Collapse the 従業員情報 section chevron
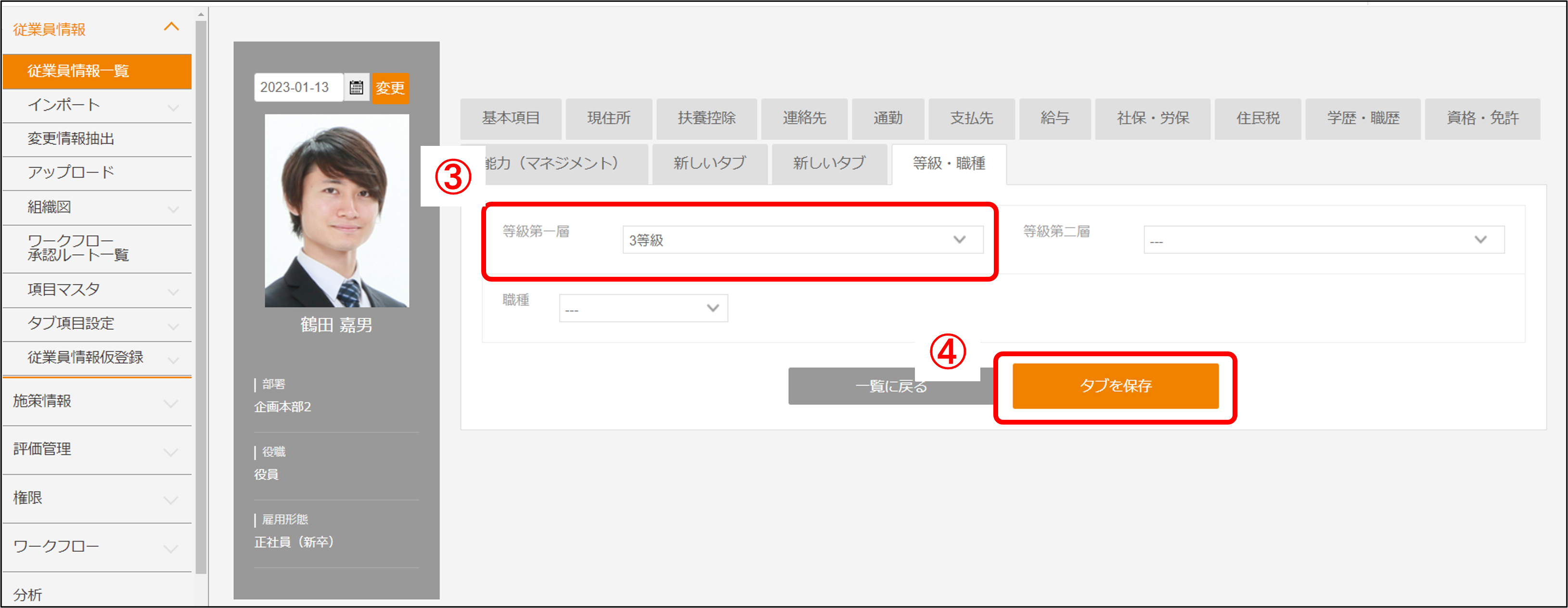Screen dimensions: 1568x608 tap(172, 27)
